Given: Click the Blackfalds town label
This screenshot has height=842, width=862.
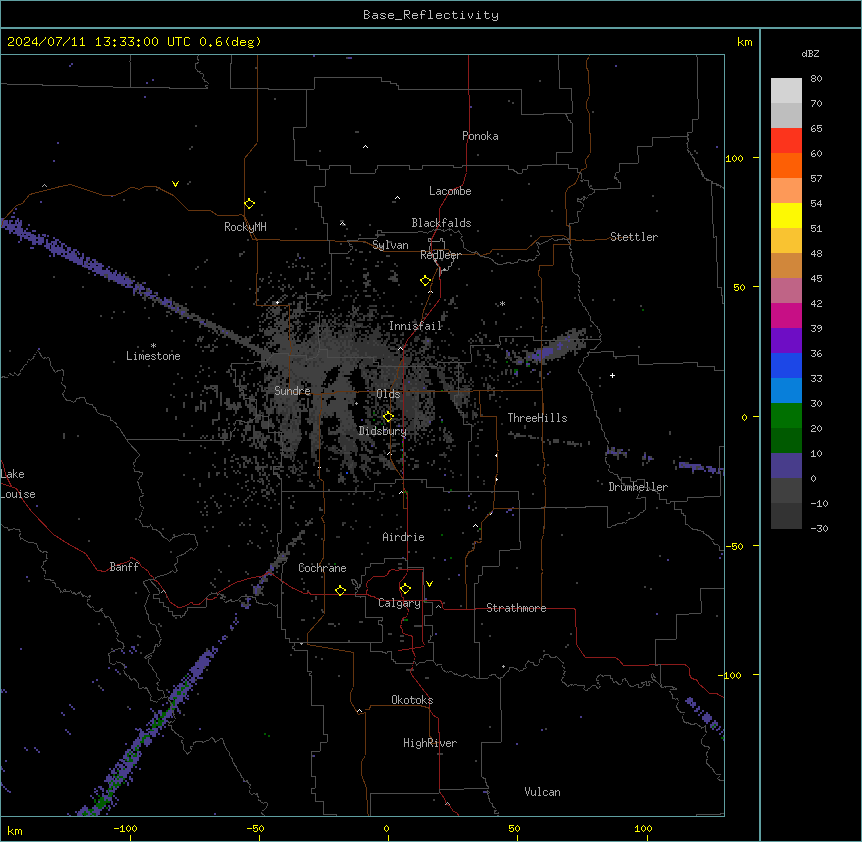Looking at the screenshot, I should point(441,223).
